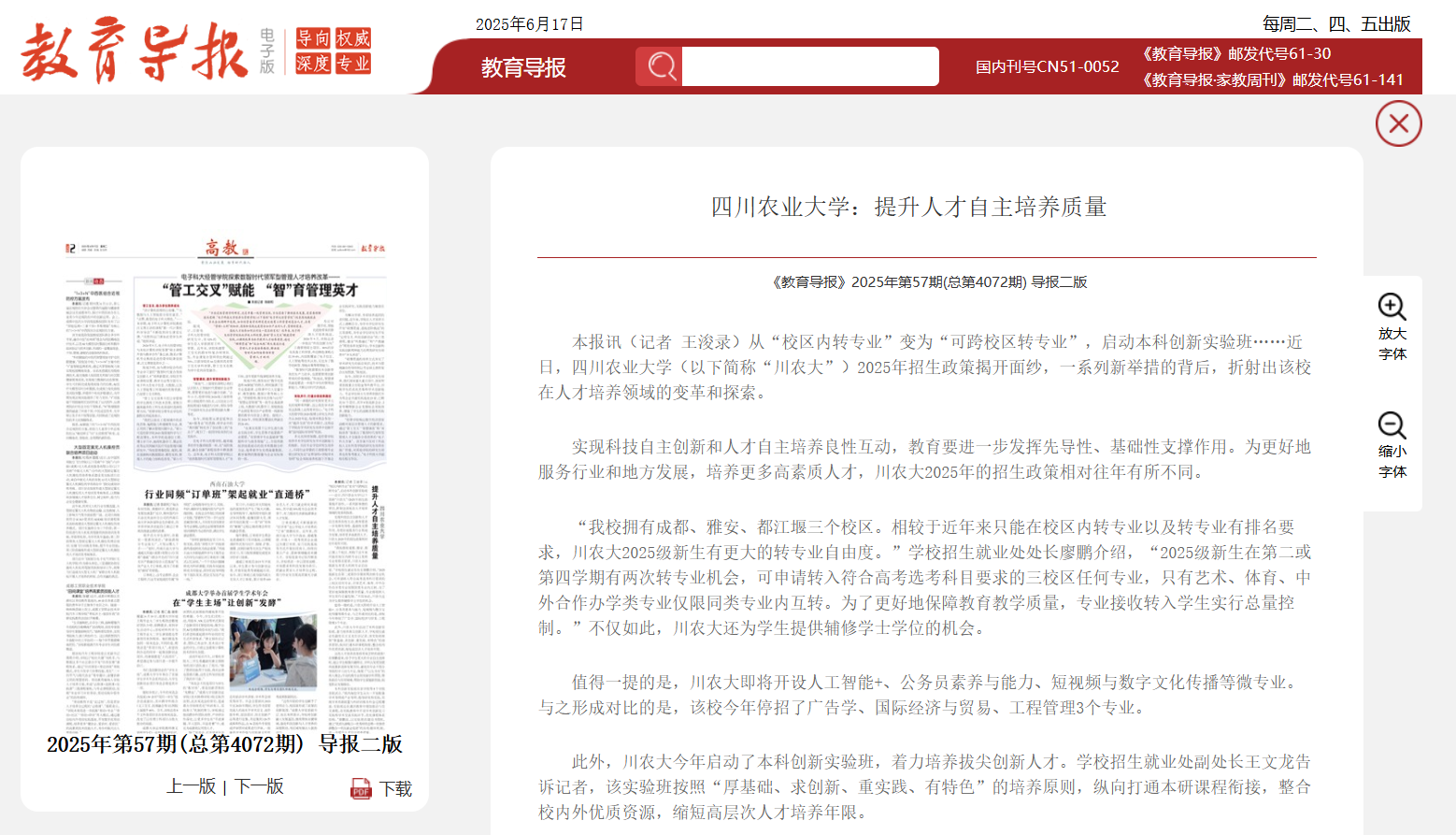Click article title 四川农业大学：提升人才自主培养质量
This screenshot has width=1456, height=835.
(x=908, y=207)
